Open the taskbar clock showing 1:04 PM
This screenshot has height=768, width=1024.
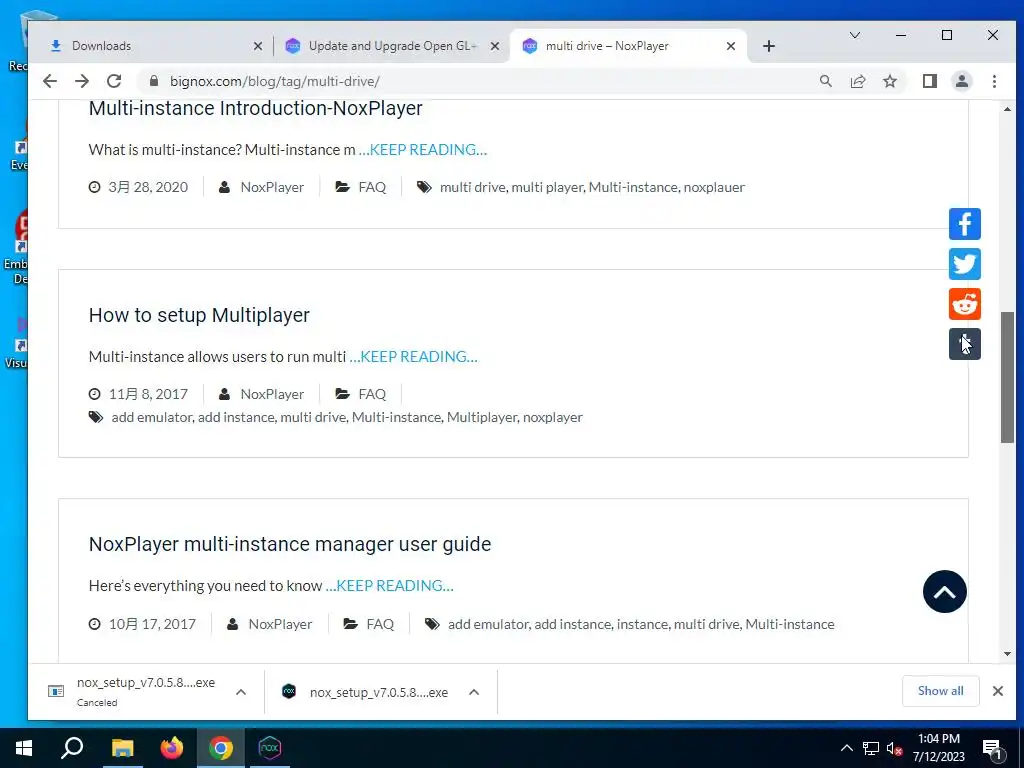tap(939, 748)
